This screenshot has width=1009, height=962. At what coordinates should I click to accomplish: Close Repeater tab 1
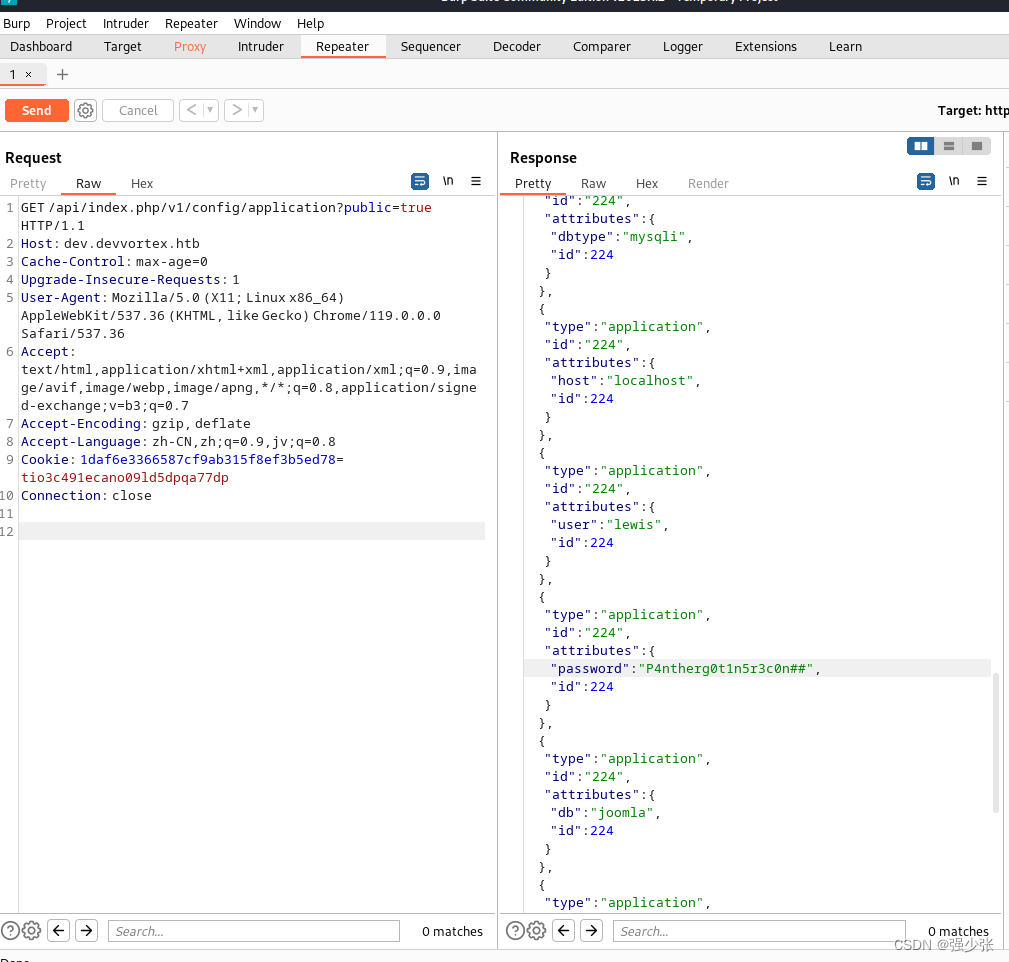coord(28,75)
